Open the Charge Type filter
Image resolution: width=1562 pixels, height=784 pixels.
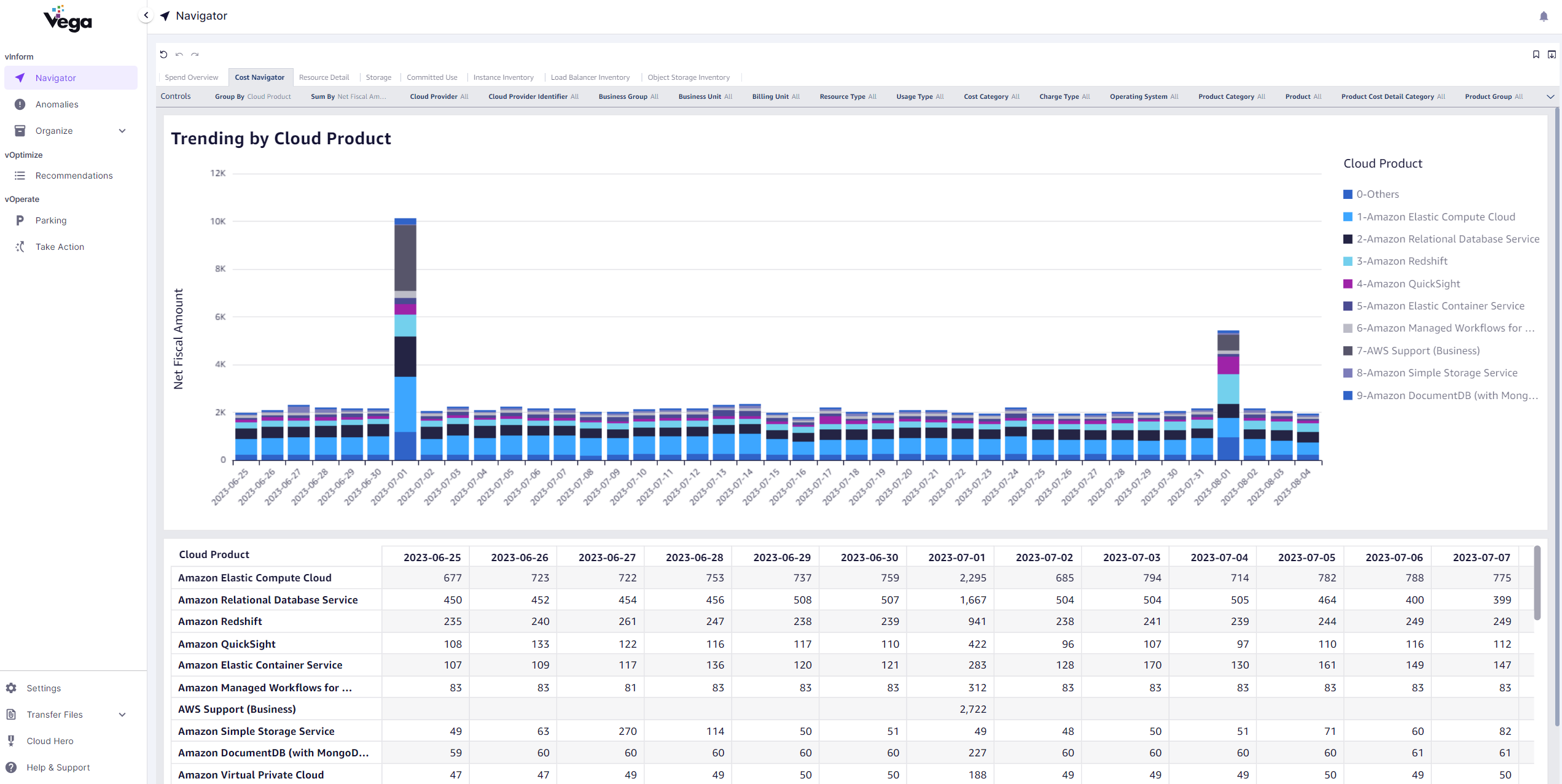[x=1064, y=96]
